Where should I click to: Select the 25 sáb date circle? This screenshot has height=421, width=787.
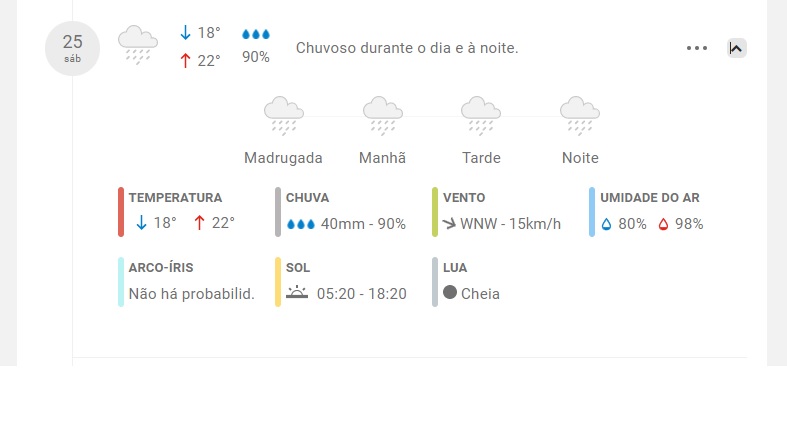72,48
